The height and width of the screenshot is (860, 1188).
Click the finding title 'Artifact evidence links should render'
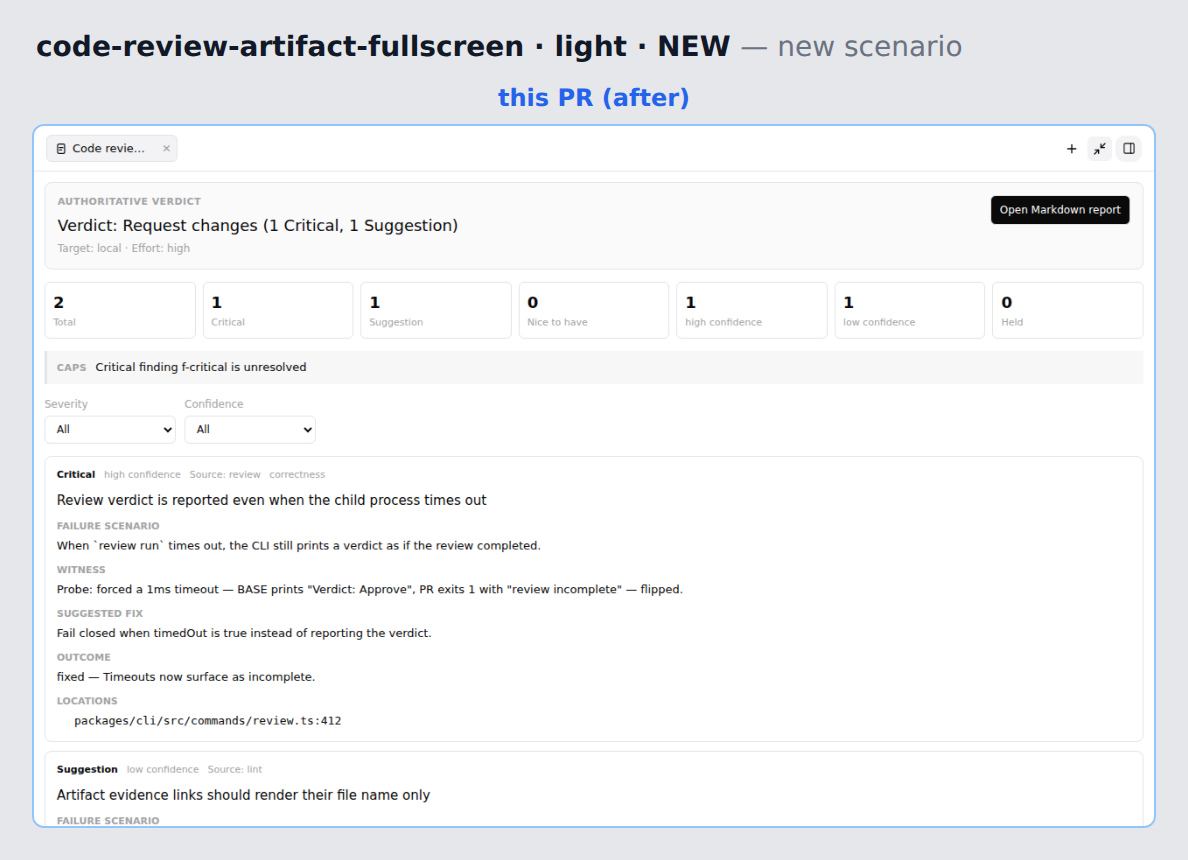tap(243, 795)
